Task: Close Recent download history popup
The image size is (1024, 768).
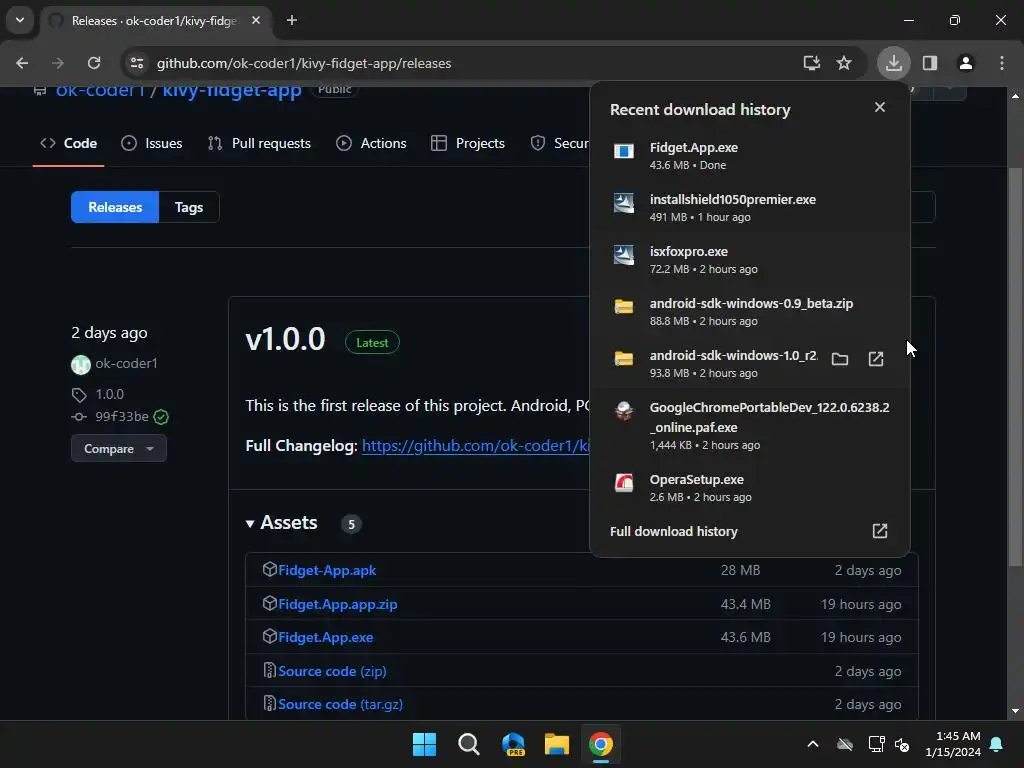Action: (x=880, y=107)
